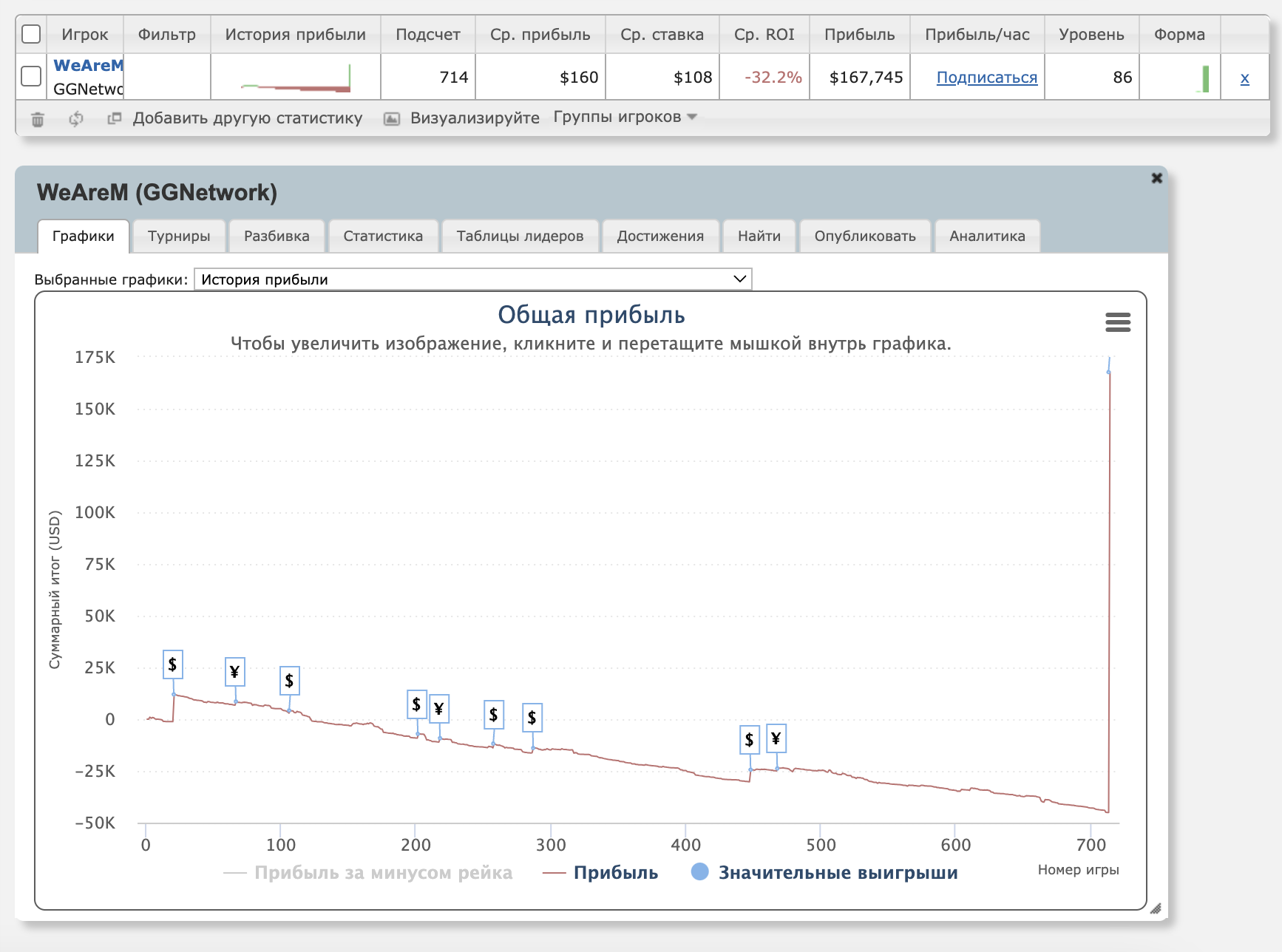Image resolution: width=1282 pixels, height=952 pixels.
Task: Open the WeAreM player name link
Action: (x=88, y=66)
